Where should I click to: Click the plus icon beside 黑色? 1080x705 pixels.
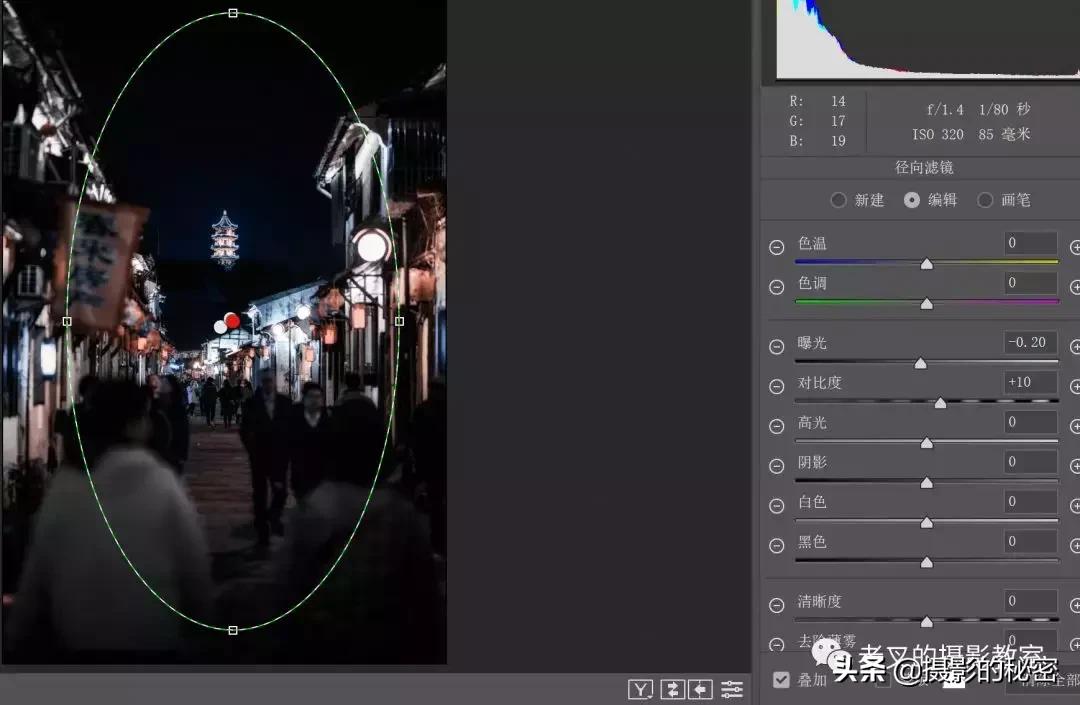[1075, 545]
